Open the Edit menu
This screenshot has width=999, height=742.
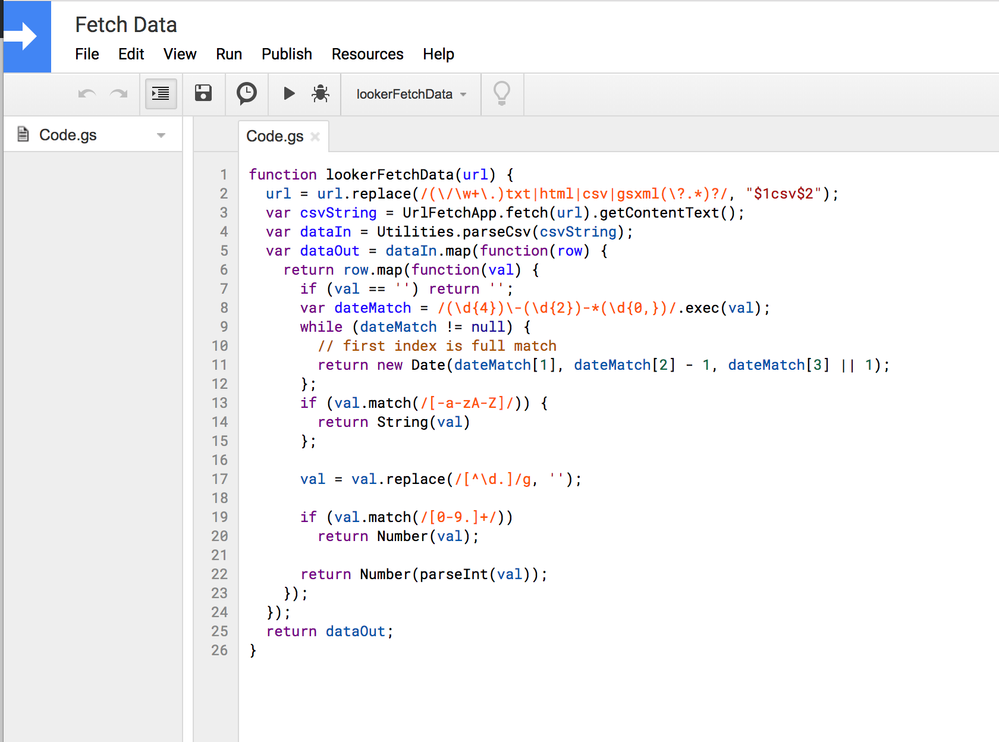click(x=131, y=54)
